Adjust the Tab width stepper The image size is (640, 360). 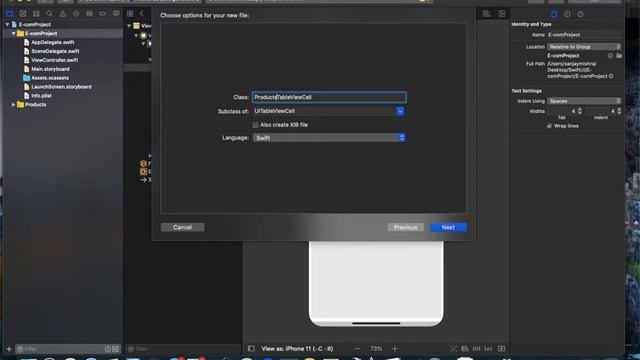[580, 111]
